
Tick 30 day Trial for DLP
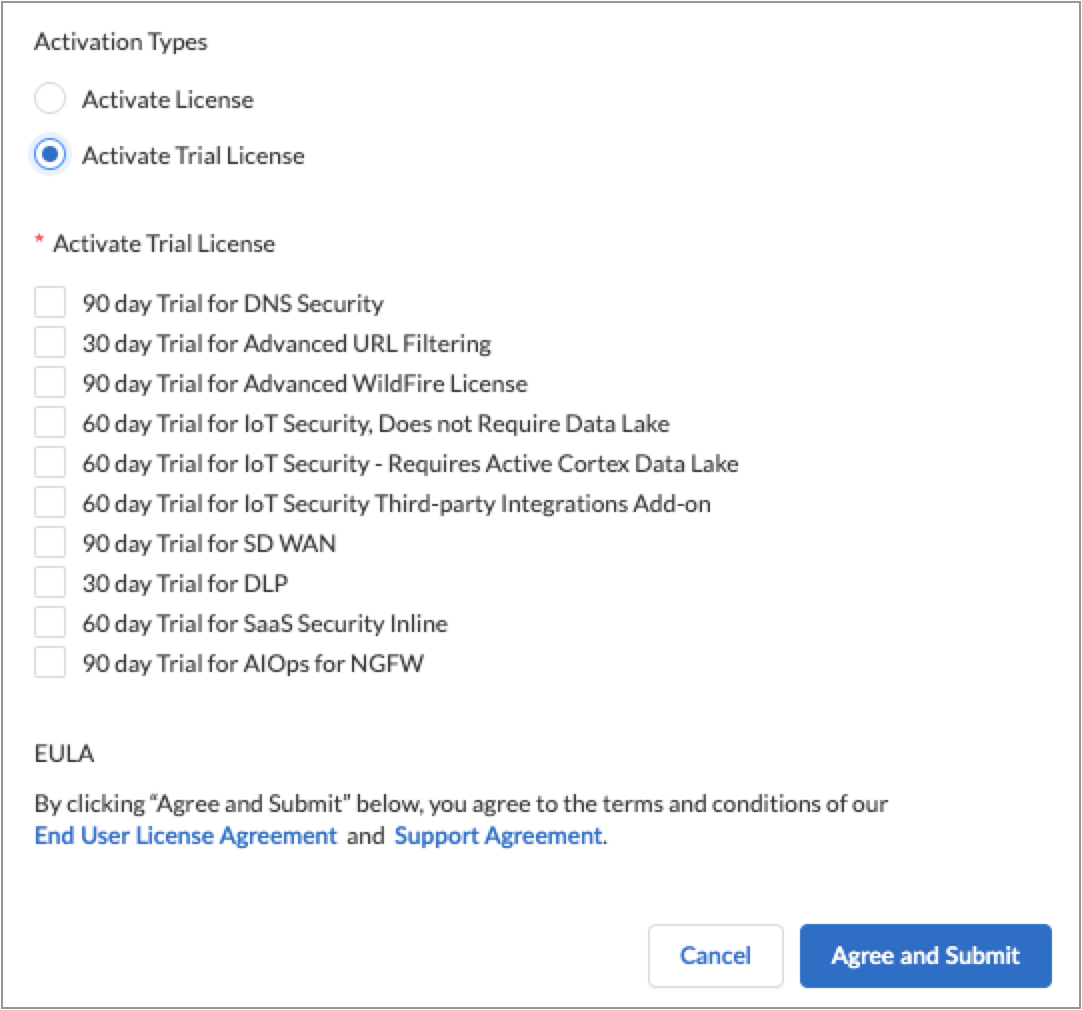(x=50, y=583)
